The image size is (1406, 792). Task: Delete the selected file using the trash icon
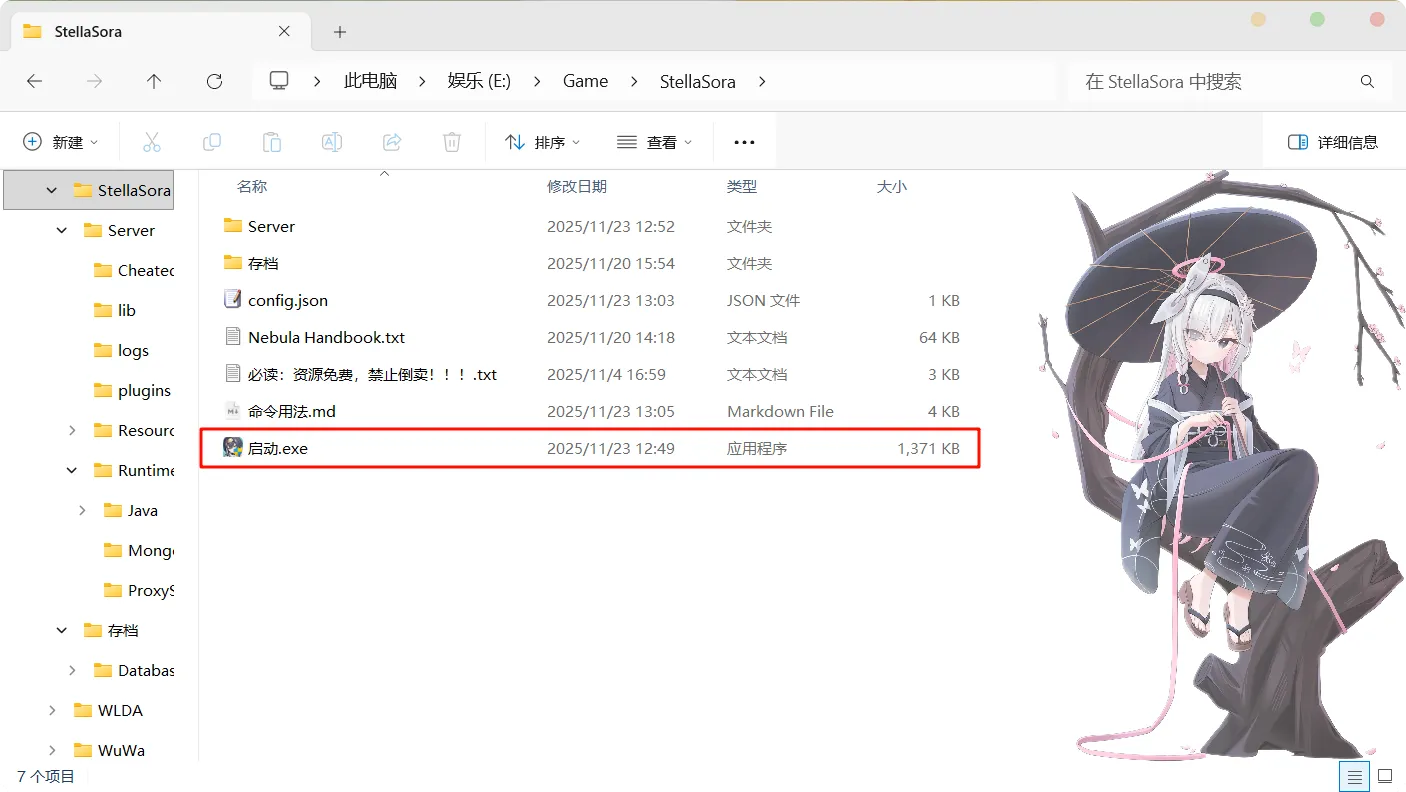[x=451, y=141]
